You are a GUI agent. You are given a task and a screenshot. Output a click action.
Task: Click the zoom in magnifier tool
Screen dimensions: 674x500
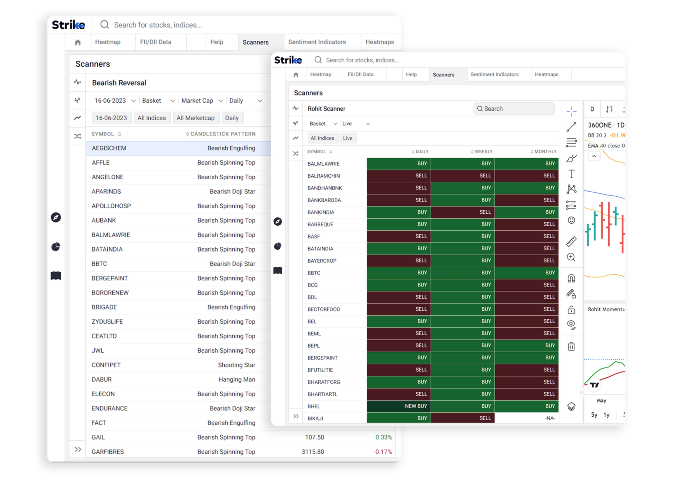(x=571, y=257)
